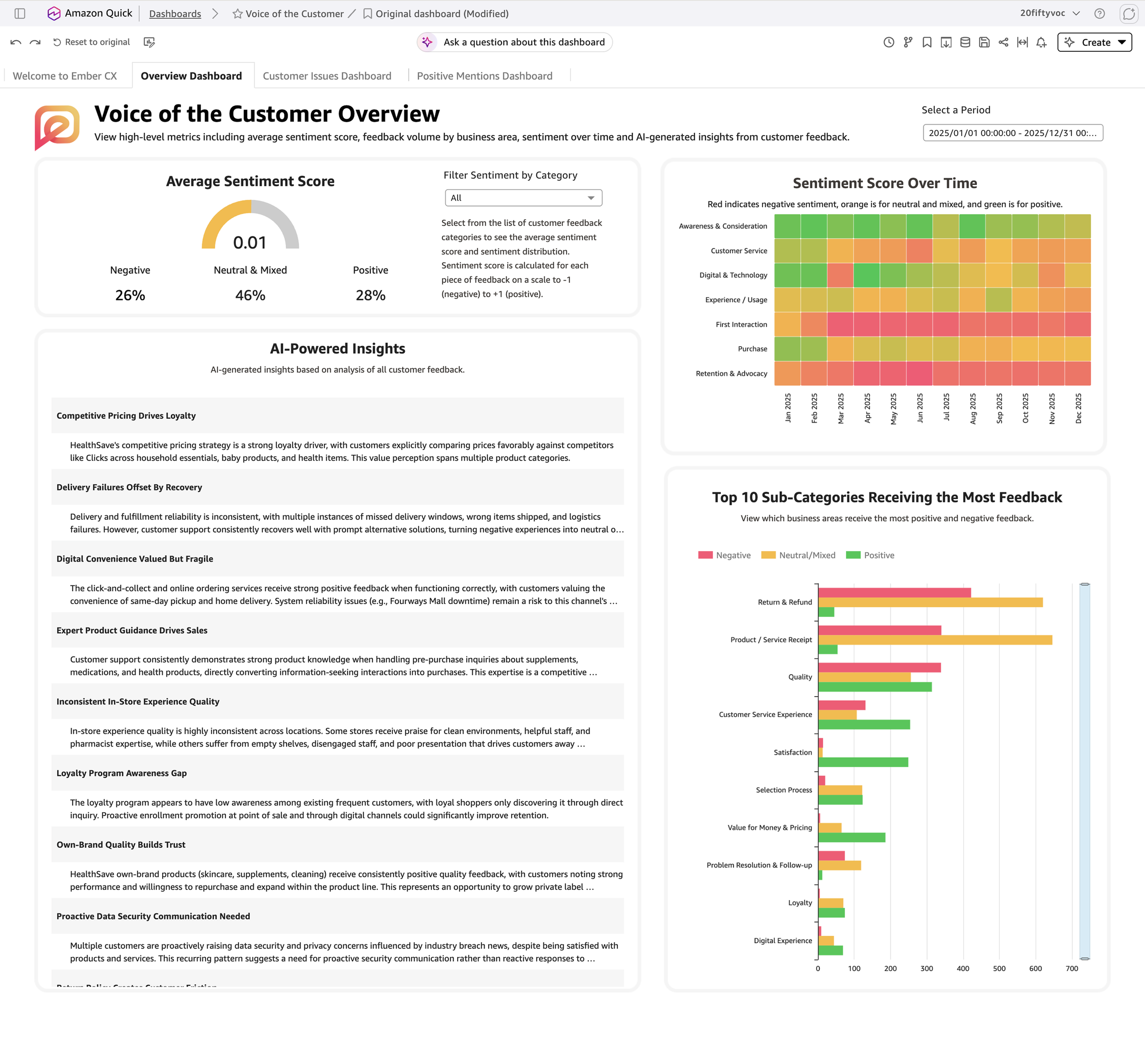The image size is (1145, 1064).
Task: Click the 28% Positive value
Action: point(371,295)
